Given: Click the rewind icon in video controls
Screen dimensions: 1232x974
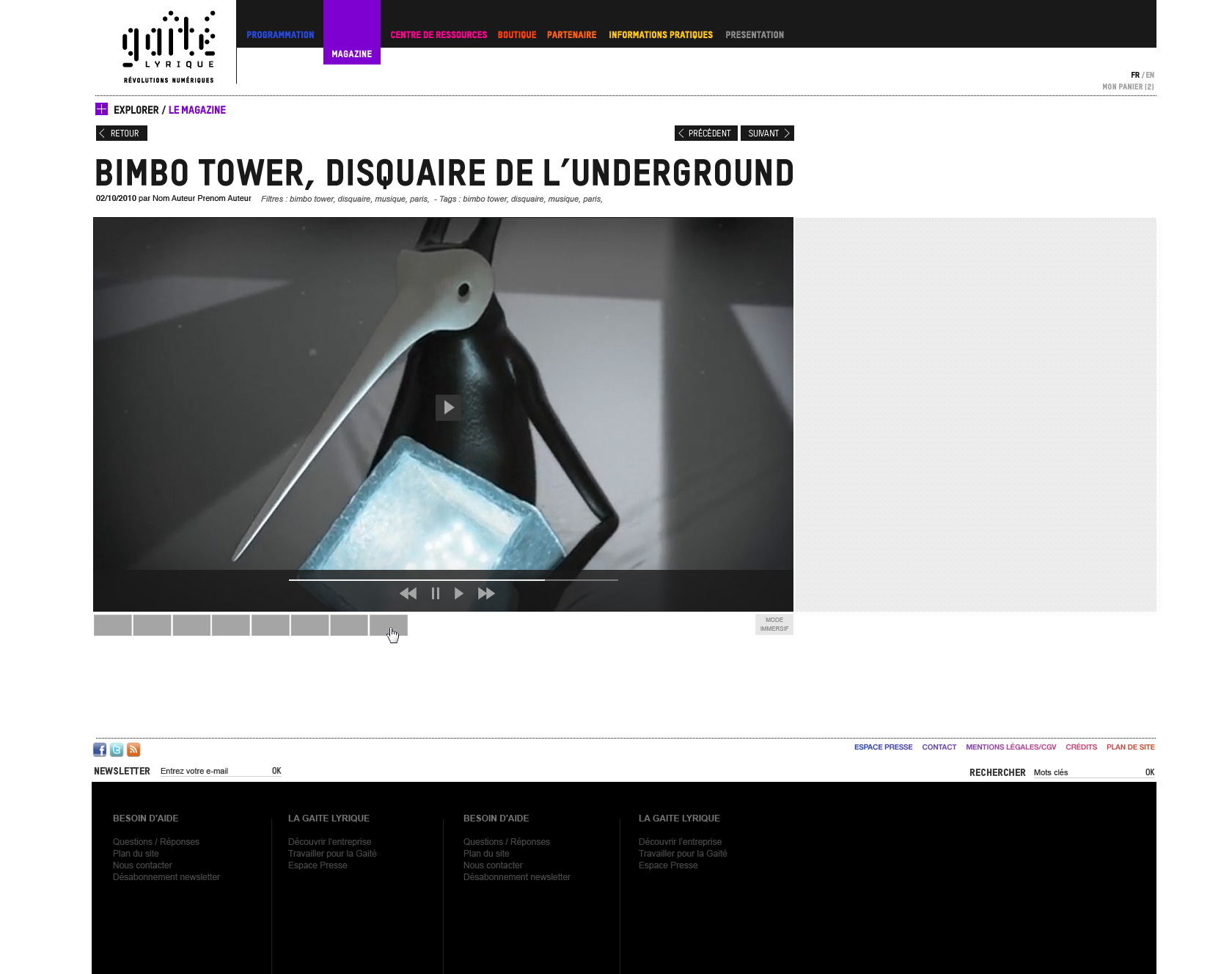Looking at the screenshot, I should click(x=408, y=593).
